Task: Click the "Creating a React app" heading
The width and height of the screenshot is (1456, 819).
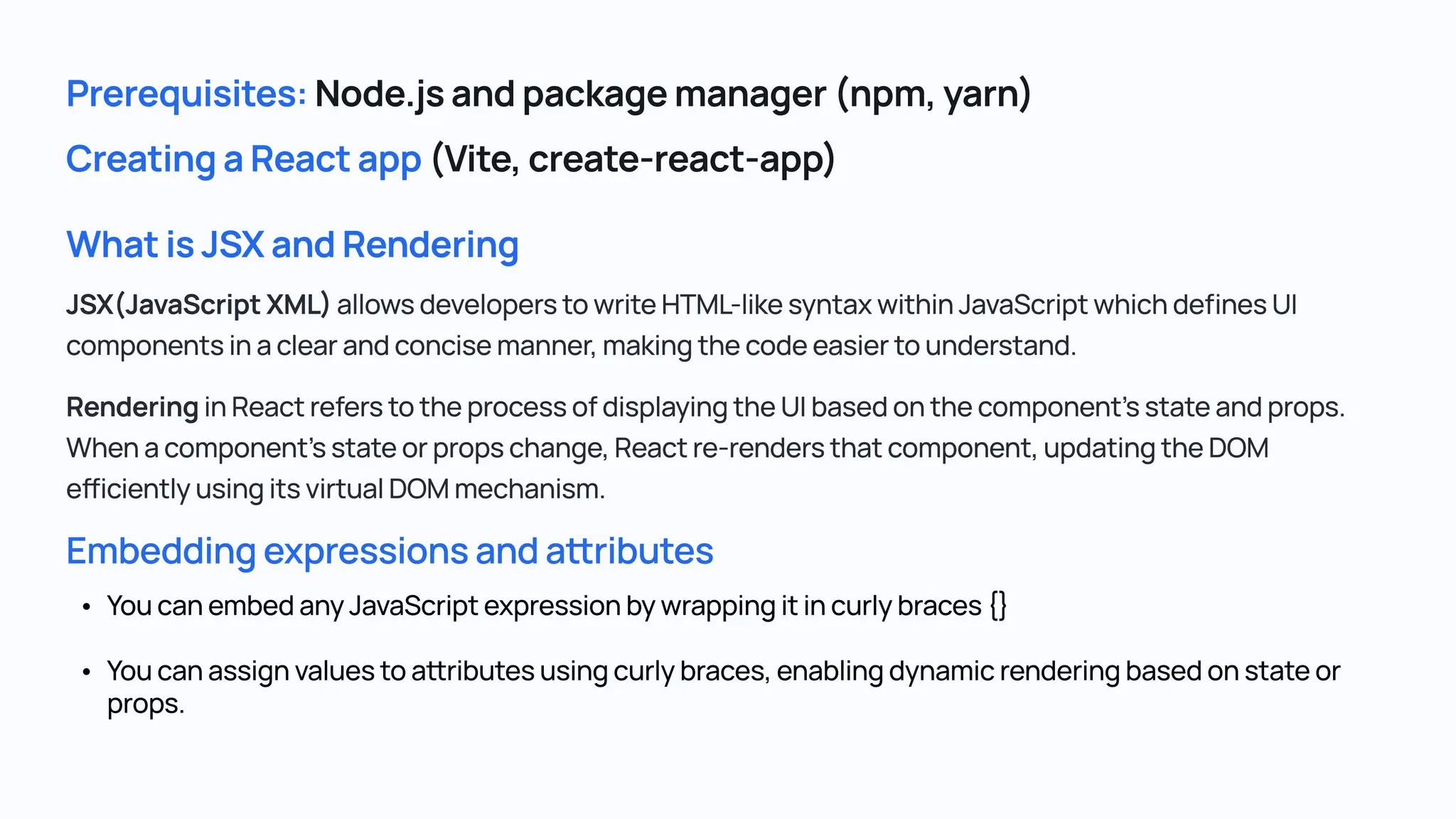Action: point(243,159)
